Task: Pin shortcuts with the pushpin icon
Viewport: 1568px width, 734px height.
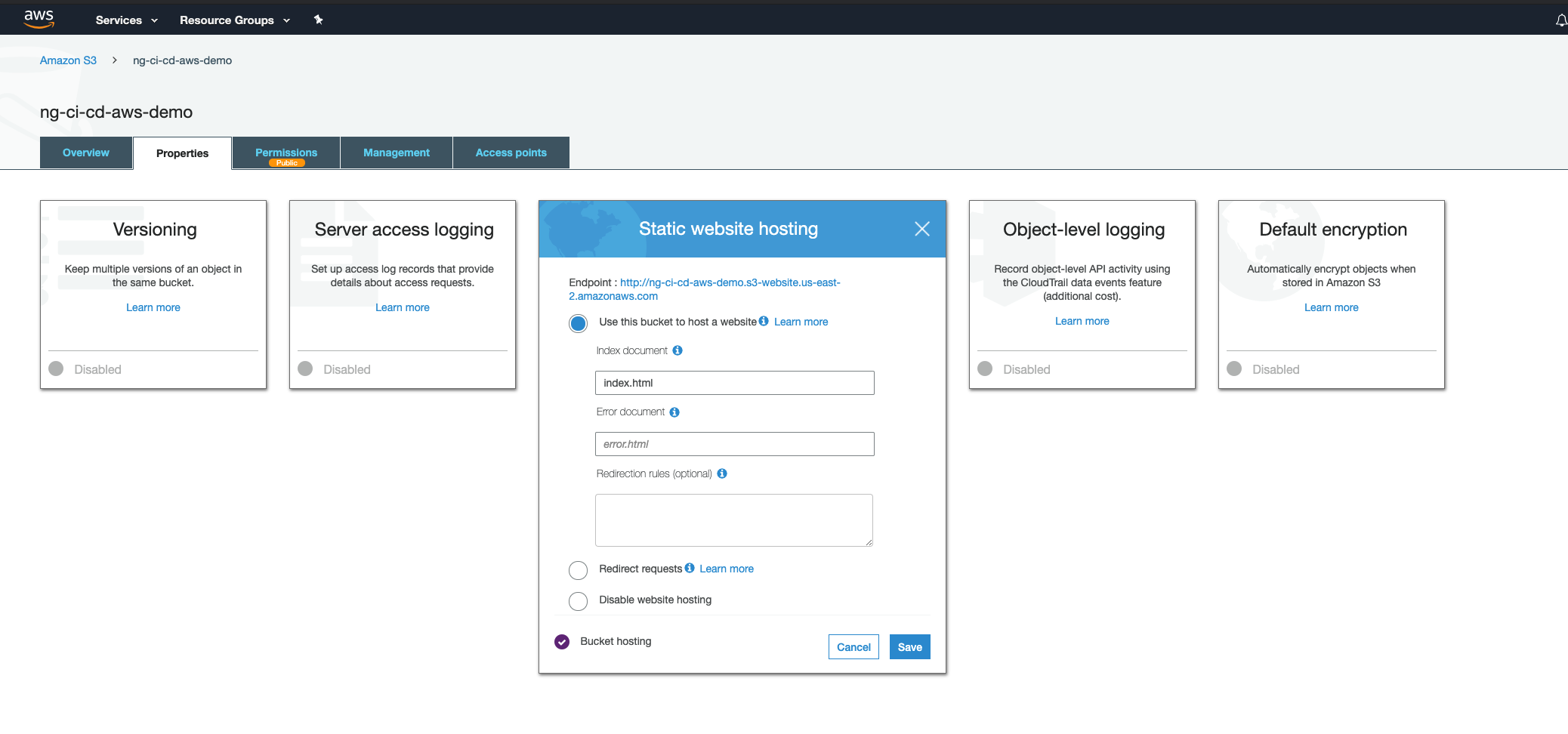Action: tap(319, 20)
